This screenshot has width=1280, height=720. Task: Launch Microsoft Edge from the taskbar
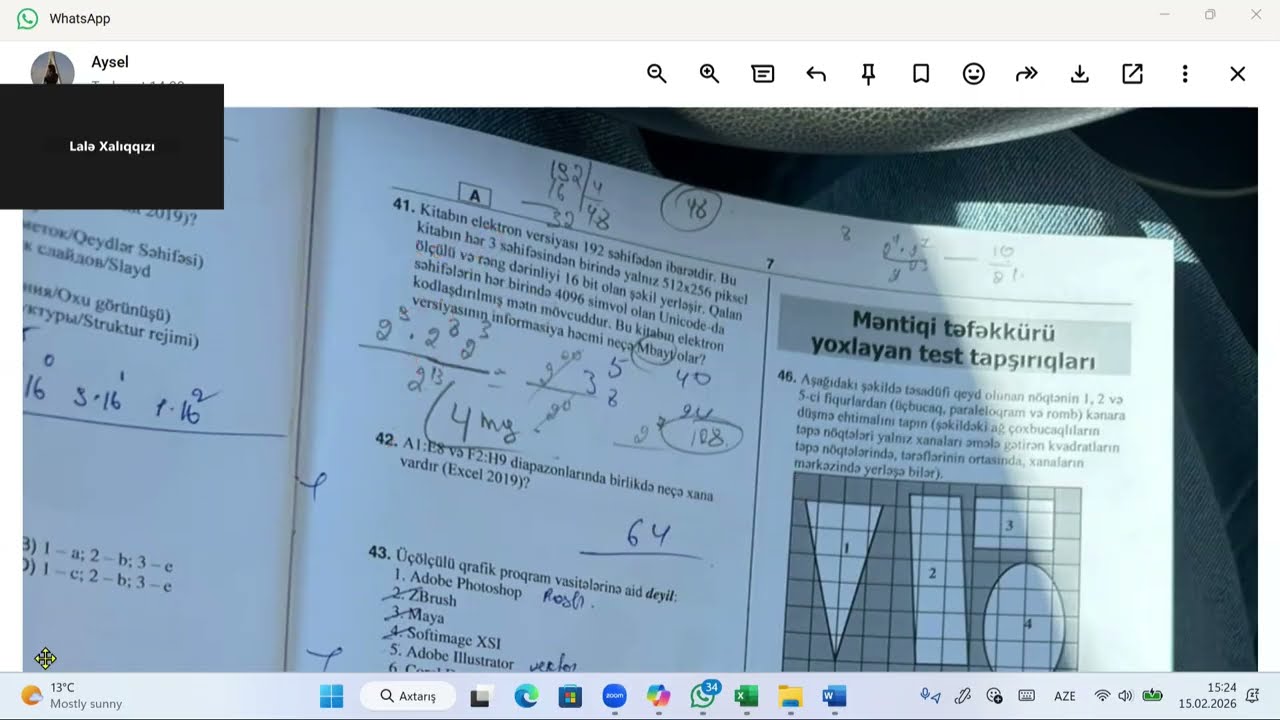[x=526, y=696]
